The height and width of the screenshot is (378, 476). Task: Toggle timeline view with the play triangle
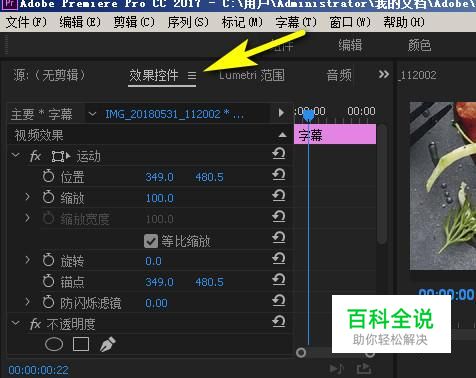click(x=281, y=113)
